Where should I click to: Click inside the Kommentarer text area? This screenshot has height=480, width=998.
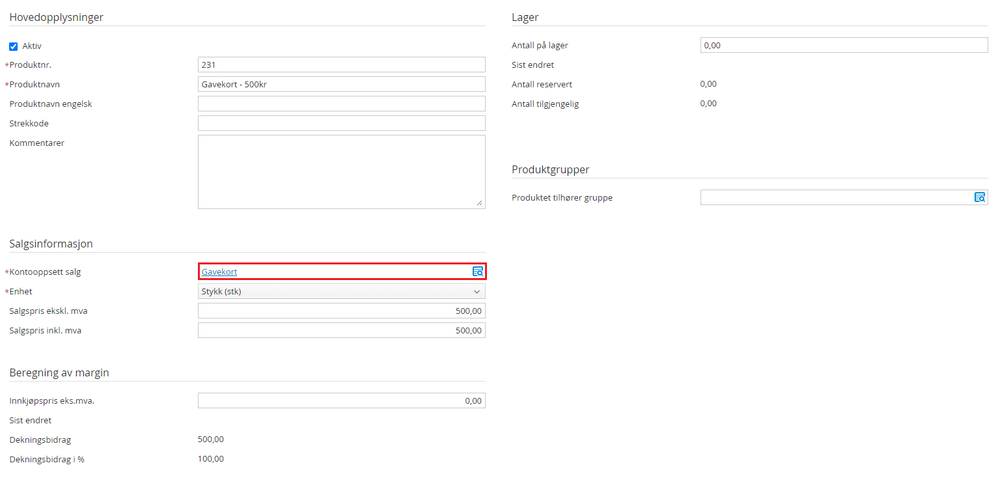(x=342, y=171)
